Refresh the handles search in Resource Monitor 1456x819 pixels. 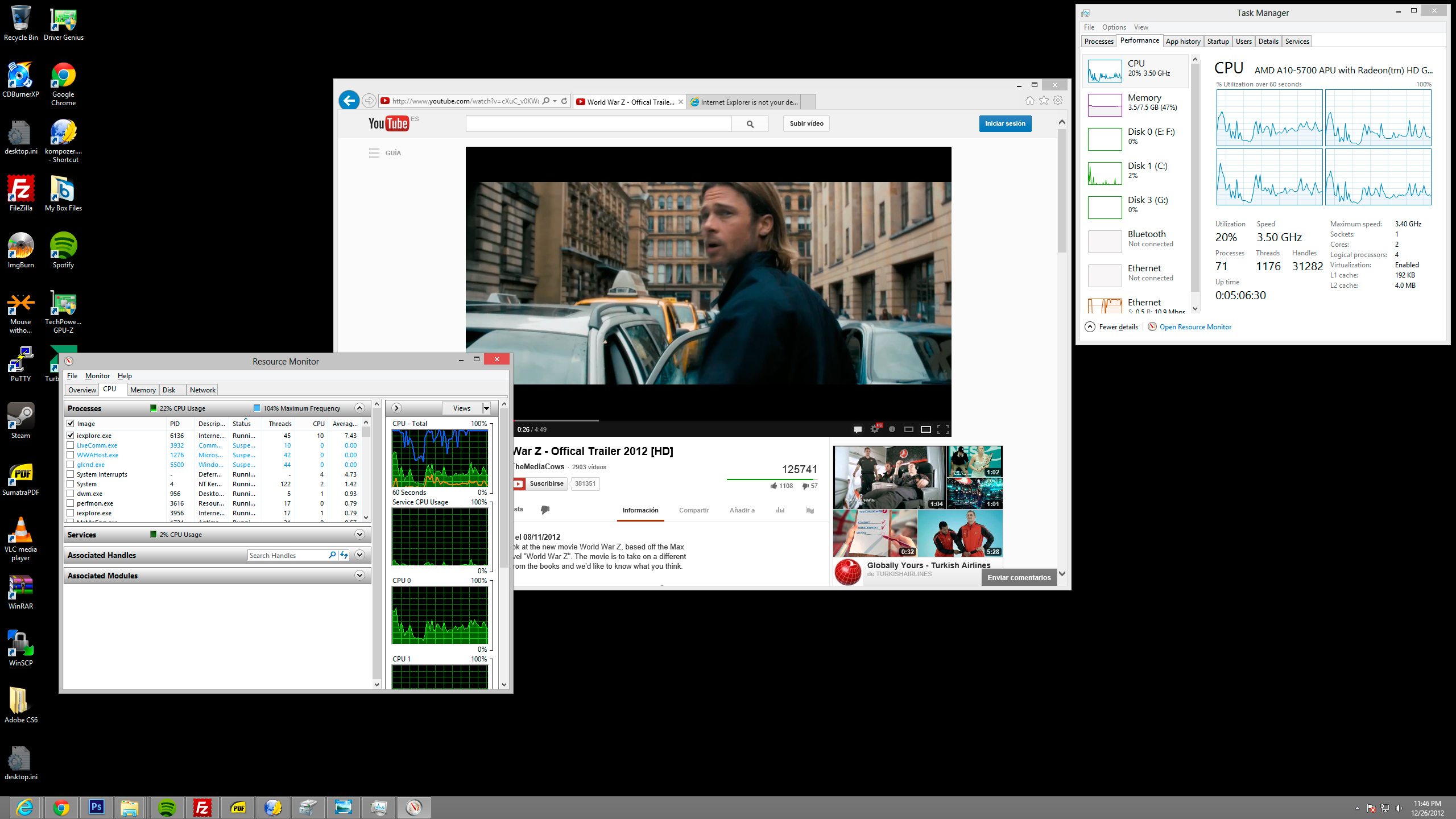344,555
